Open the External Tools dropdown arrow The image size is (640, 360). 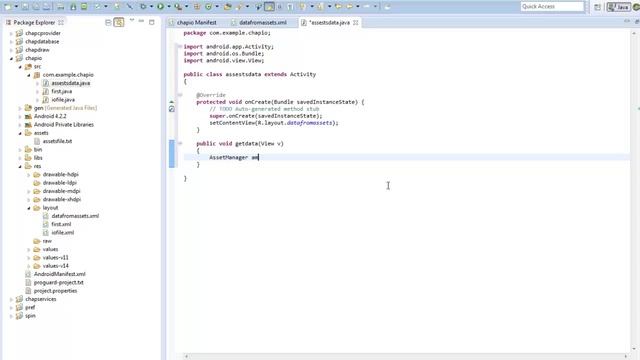tap(187, 7)
